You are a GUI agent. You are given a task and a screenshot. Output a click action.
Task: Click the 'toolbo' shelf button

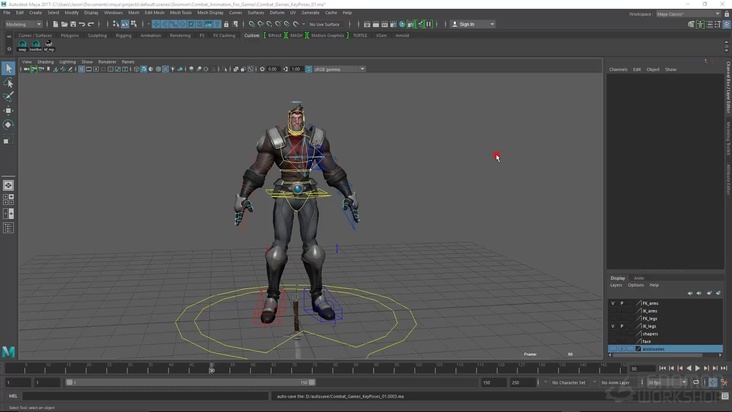35,45
